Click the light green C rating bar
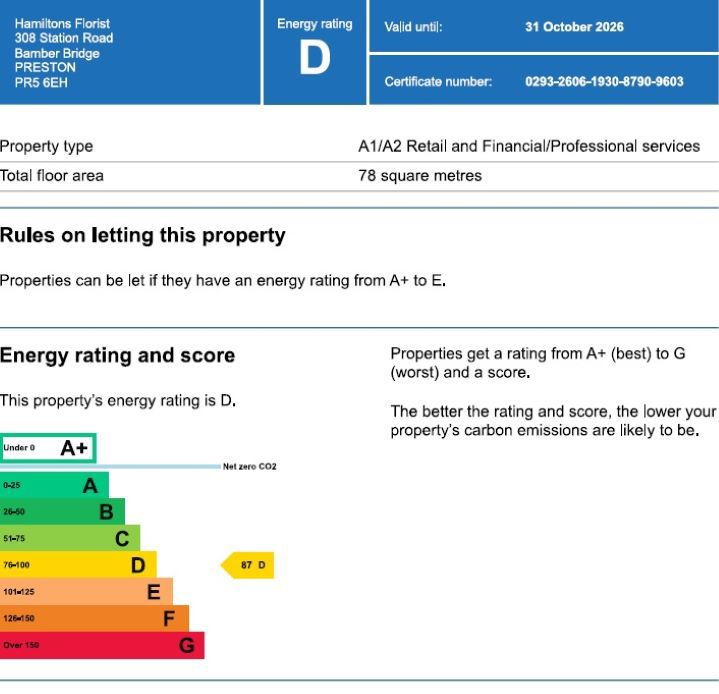This screenshot has width=719, height=694. 70,539
